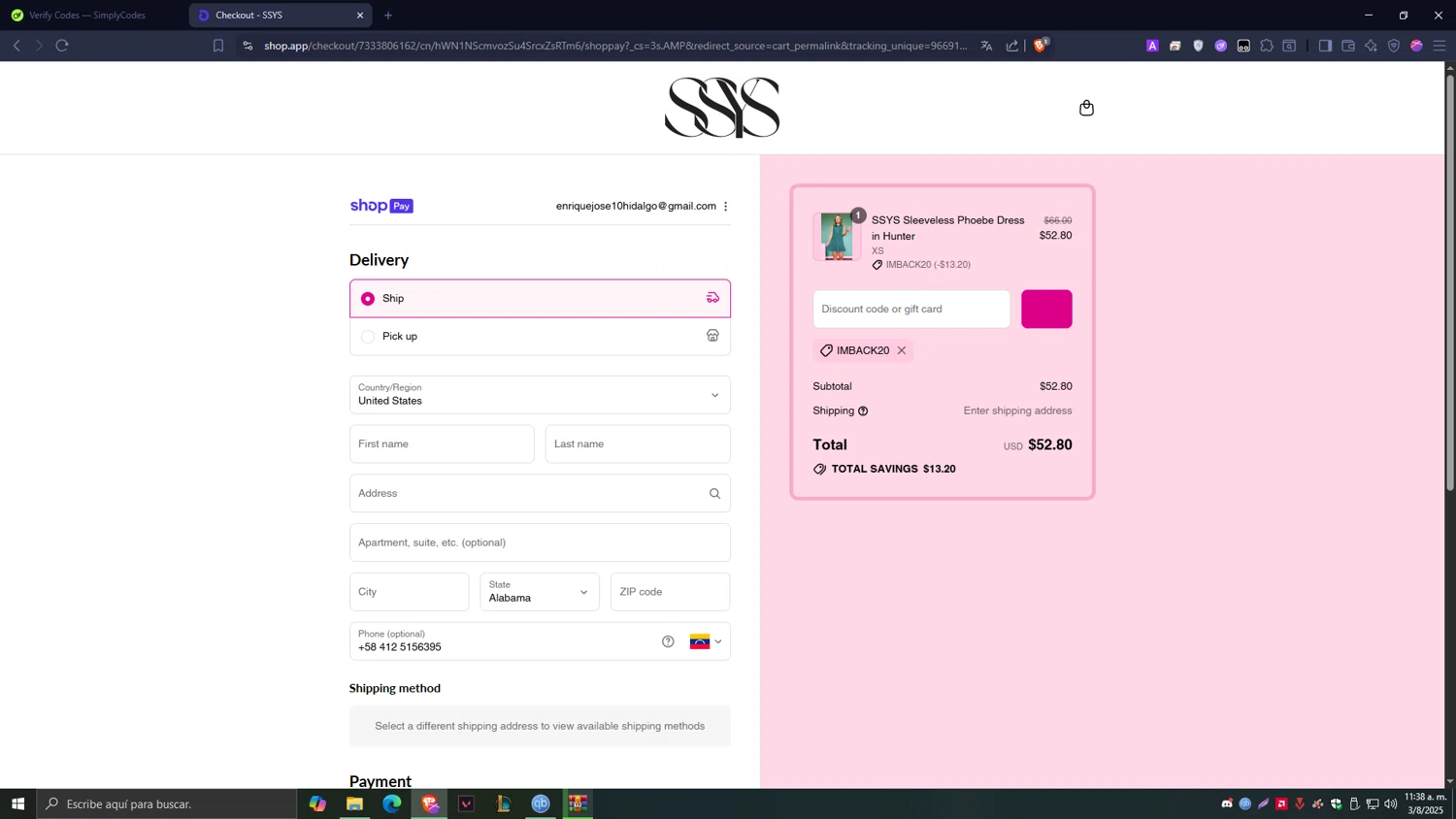
Task: Open a new browser tab
Action: click(388, 16)
